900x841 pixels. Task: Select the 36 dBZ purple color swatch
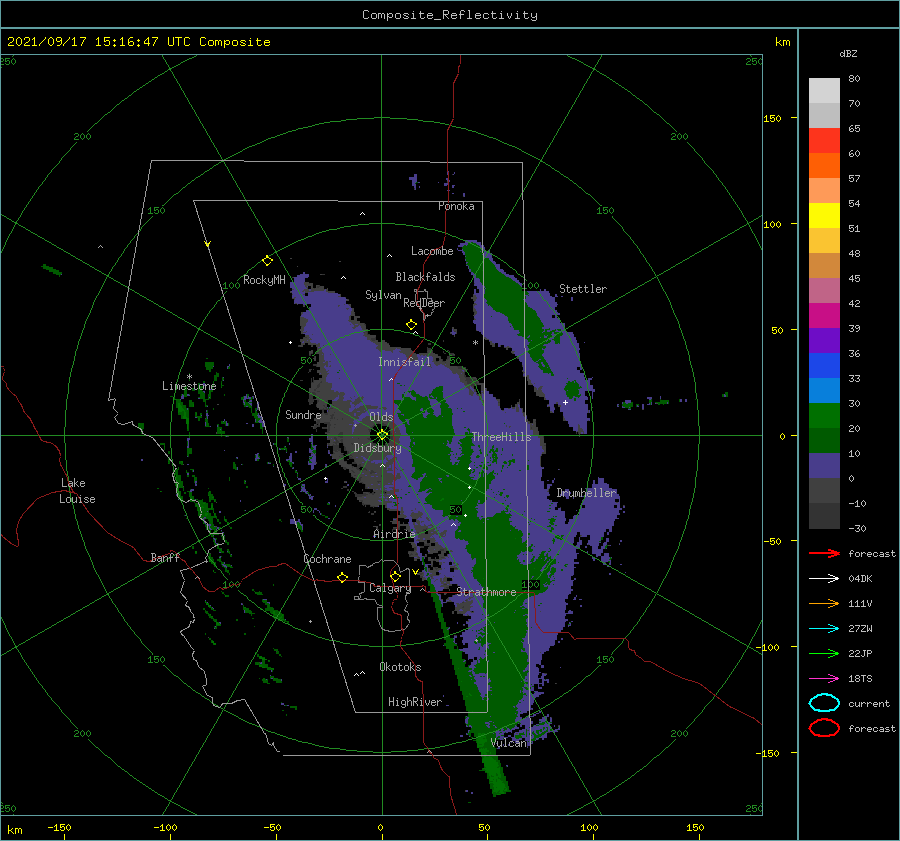point(824,340)
